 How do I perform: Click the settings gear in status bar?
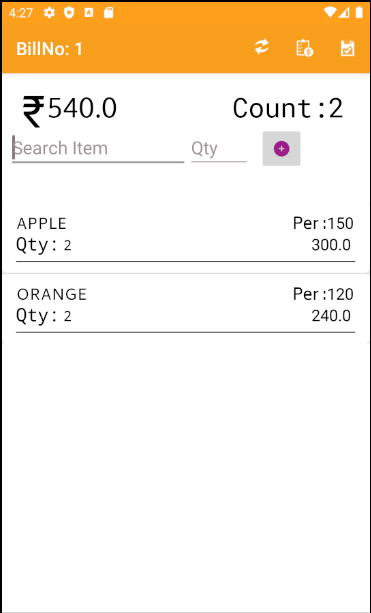coord(49,13)
